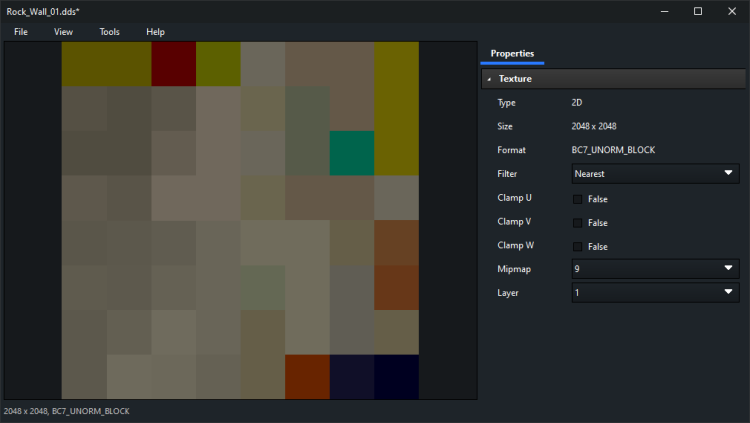
Task: Open the Filter dropdown set to Nearest
Action: pos(654,174)
